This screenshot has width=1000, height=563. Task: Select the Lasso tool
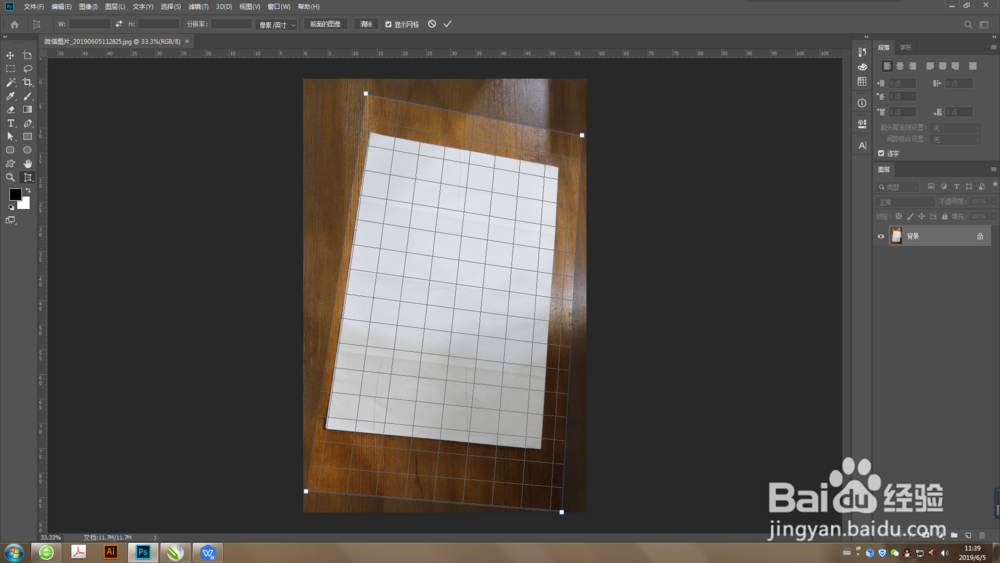27,69
